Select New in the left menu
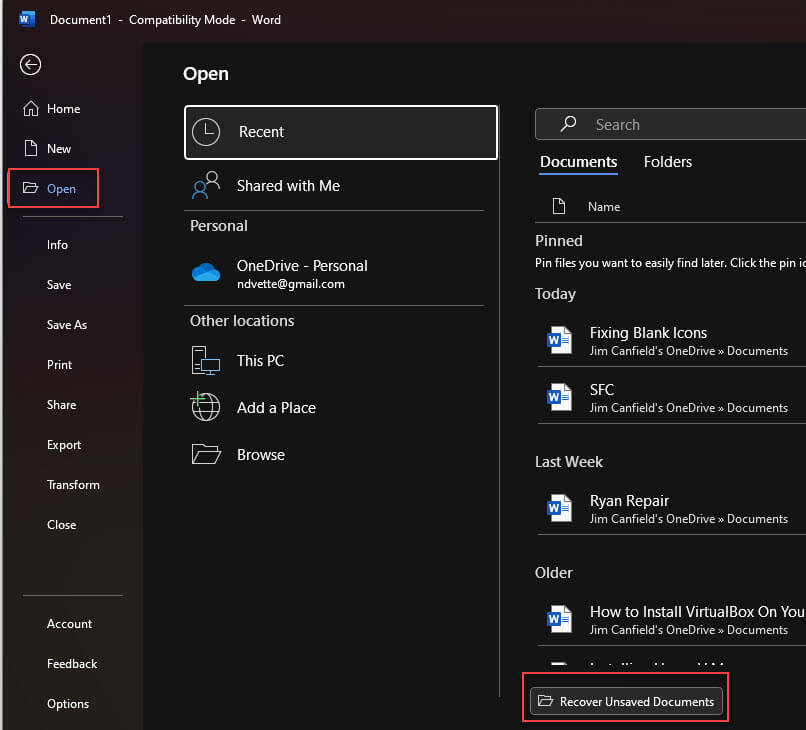Viewport: 806px width, 730px height. pyautogui.click(x=59, y=149)
